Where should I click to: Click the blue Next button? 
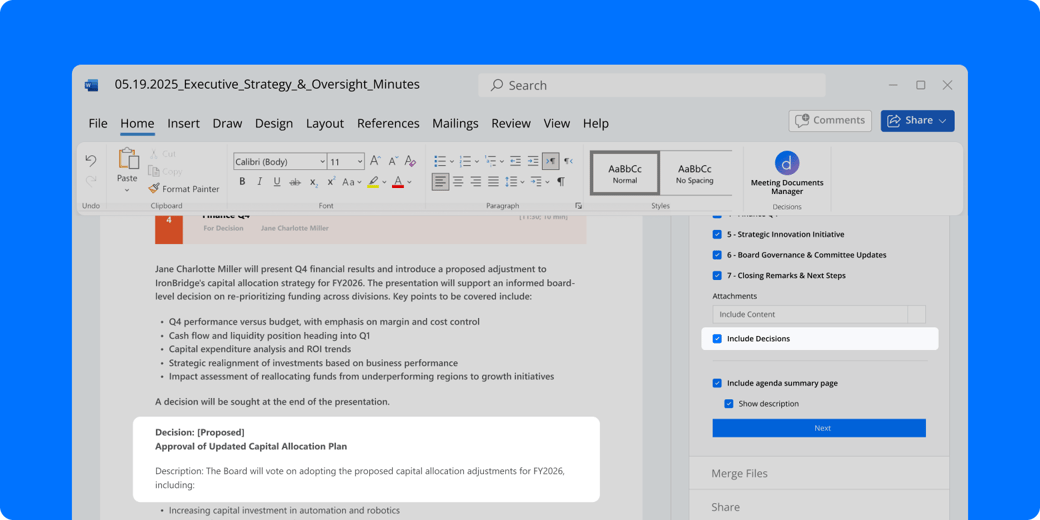tap(819, 428)
